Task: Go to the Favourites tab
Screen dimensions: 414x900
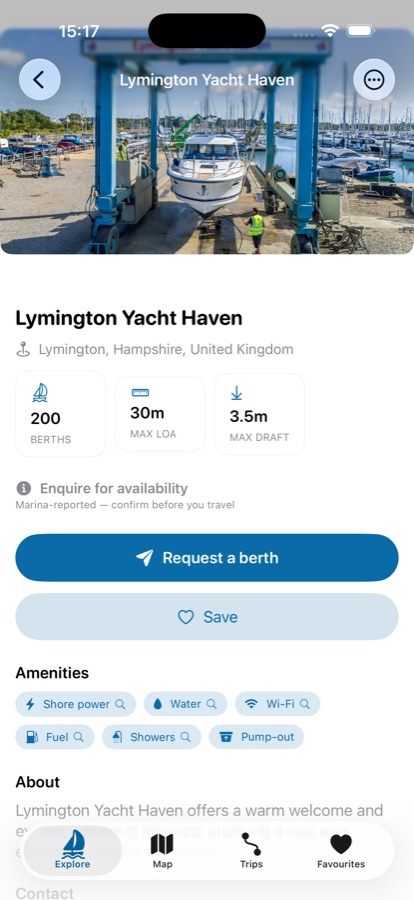Action: (341, 851)
